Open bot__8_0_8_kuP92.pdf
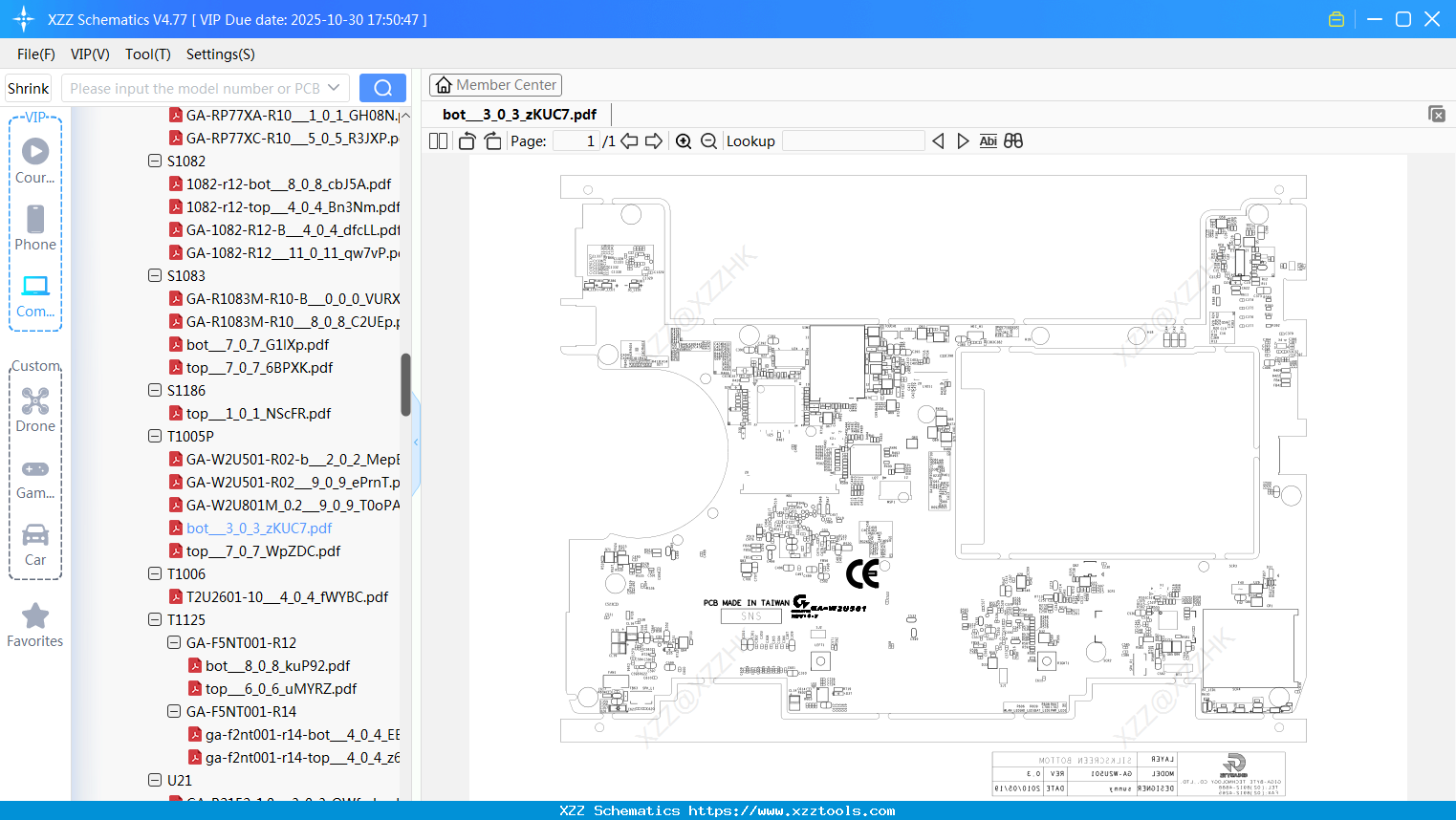Image resolution: width=1456 pixels, height=820 pixels. click(x=278, y=665)
